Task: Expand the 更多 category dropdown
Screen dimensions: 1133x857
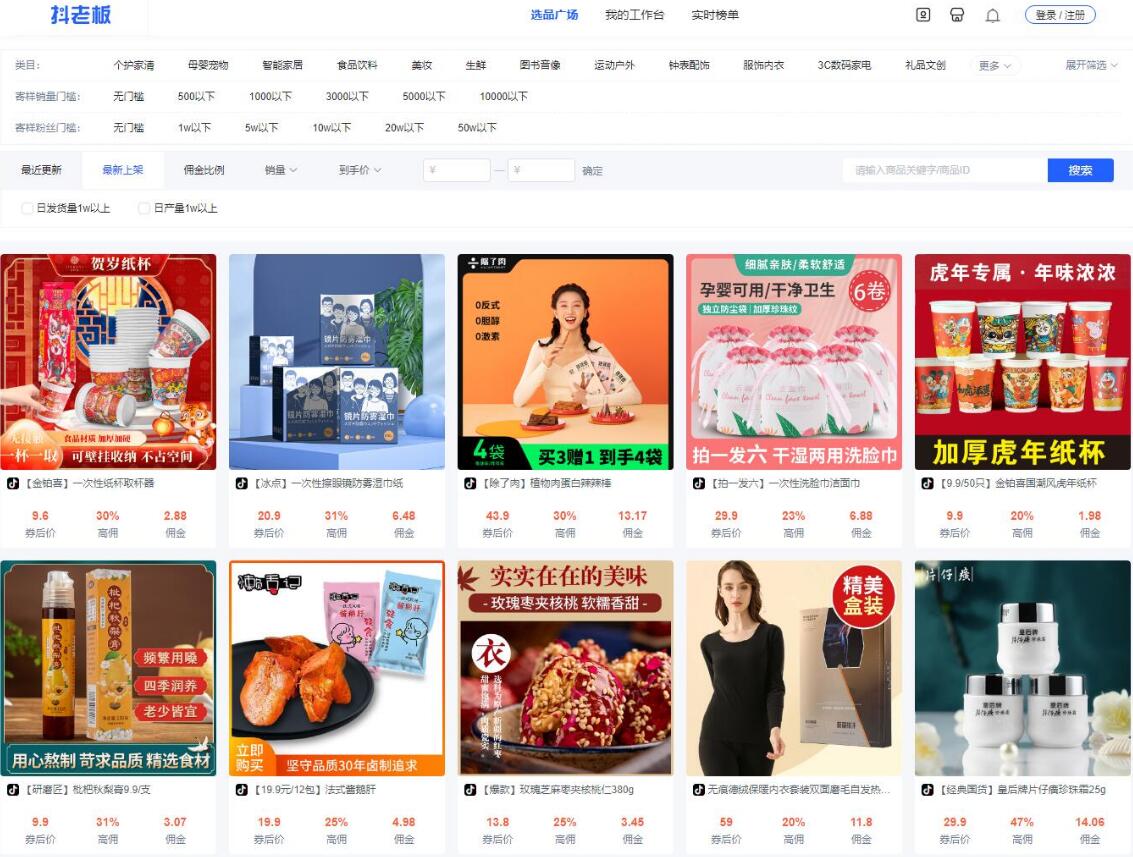Action: coord(995,65)
